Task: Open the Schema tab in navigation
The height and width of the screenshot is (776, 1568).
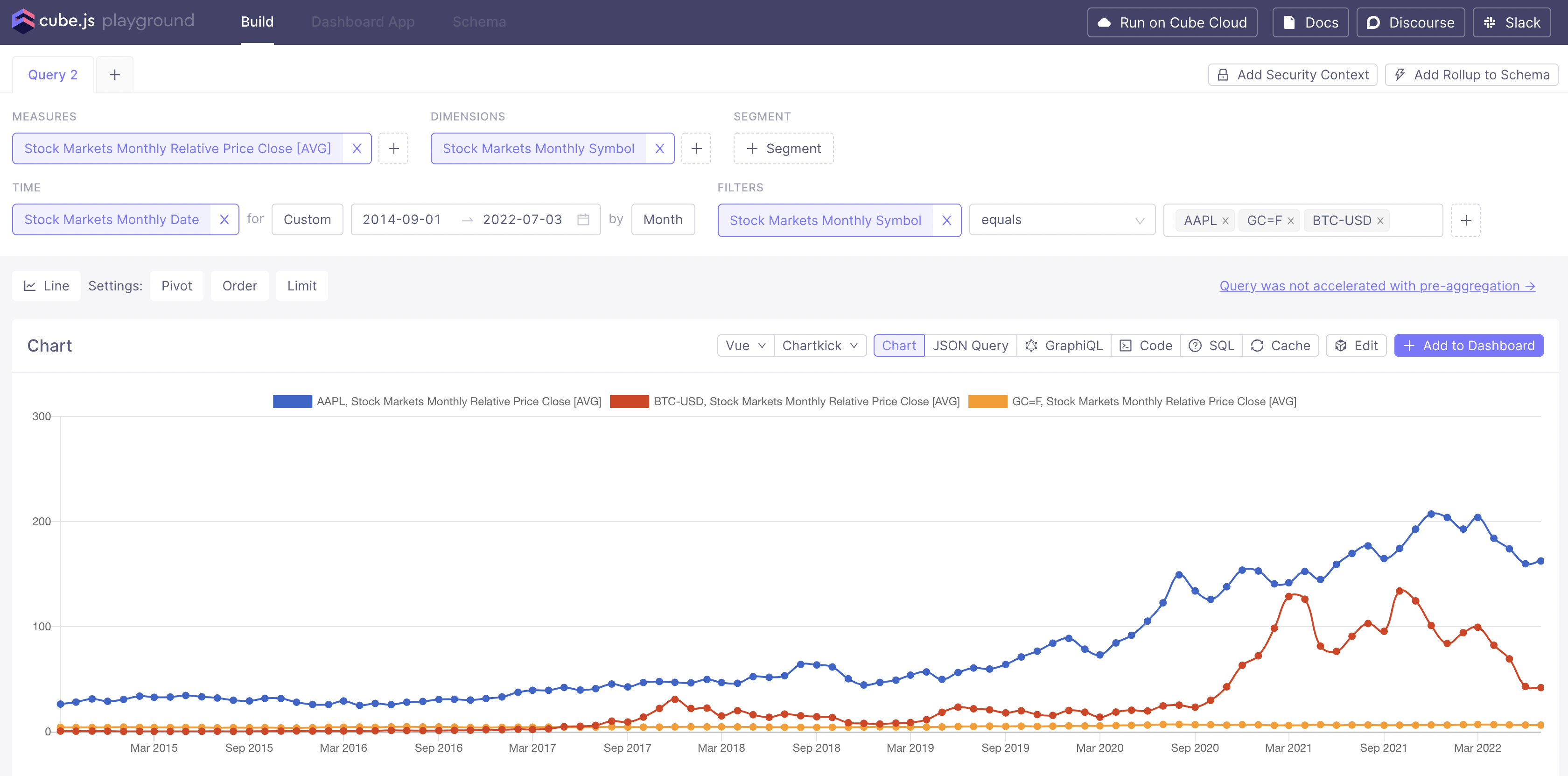Action: point(479,22)
